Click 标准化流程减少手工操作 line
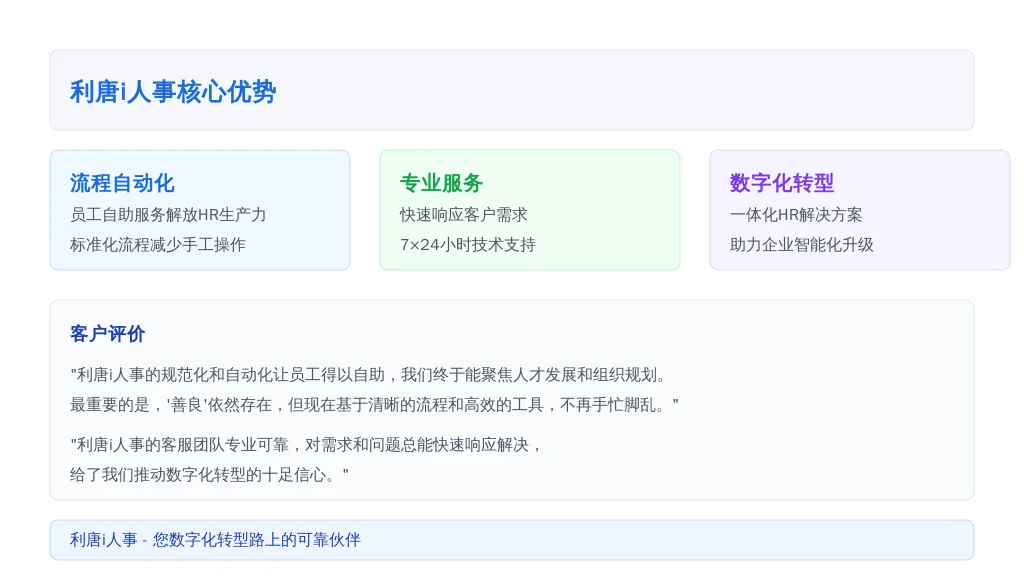 pos(158,245)
